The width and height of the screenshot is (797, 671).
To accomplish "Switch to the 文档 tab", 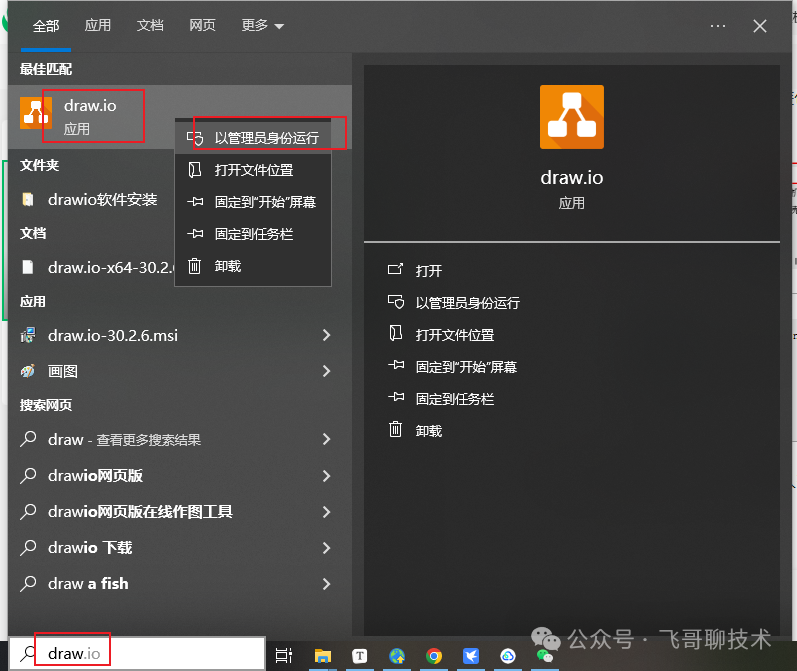I will (150, 25).
